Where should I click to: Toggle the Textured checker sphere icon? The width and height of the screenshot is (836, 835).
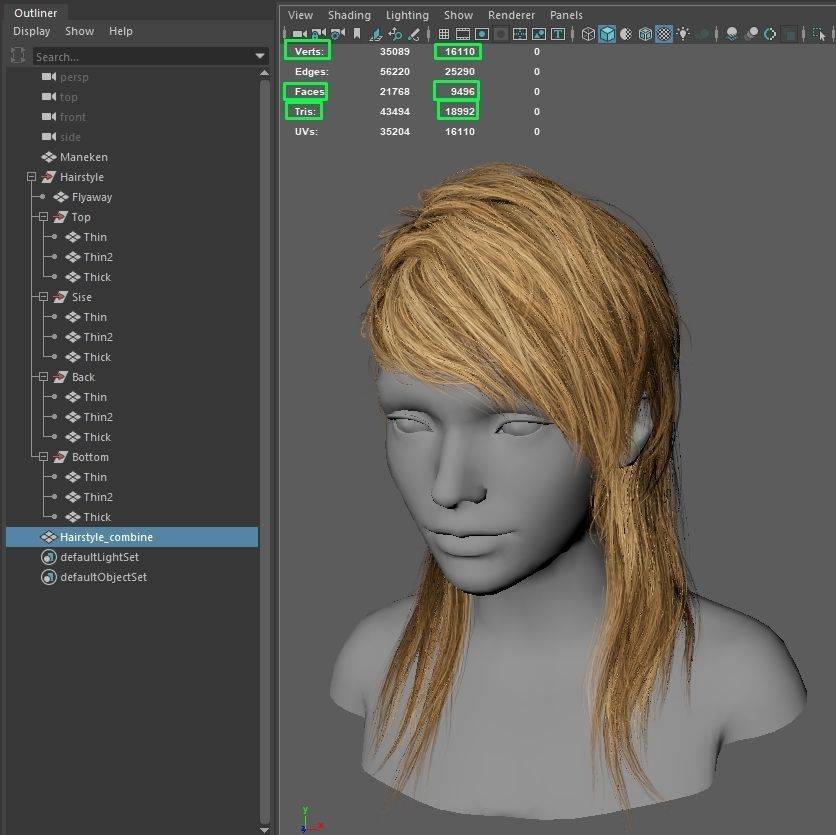coord(664,34)
